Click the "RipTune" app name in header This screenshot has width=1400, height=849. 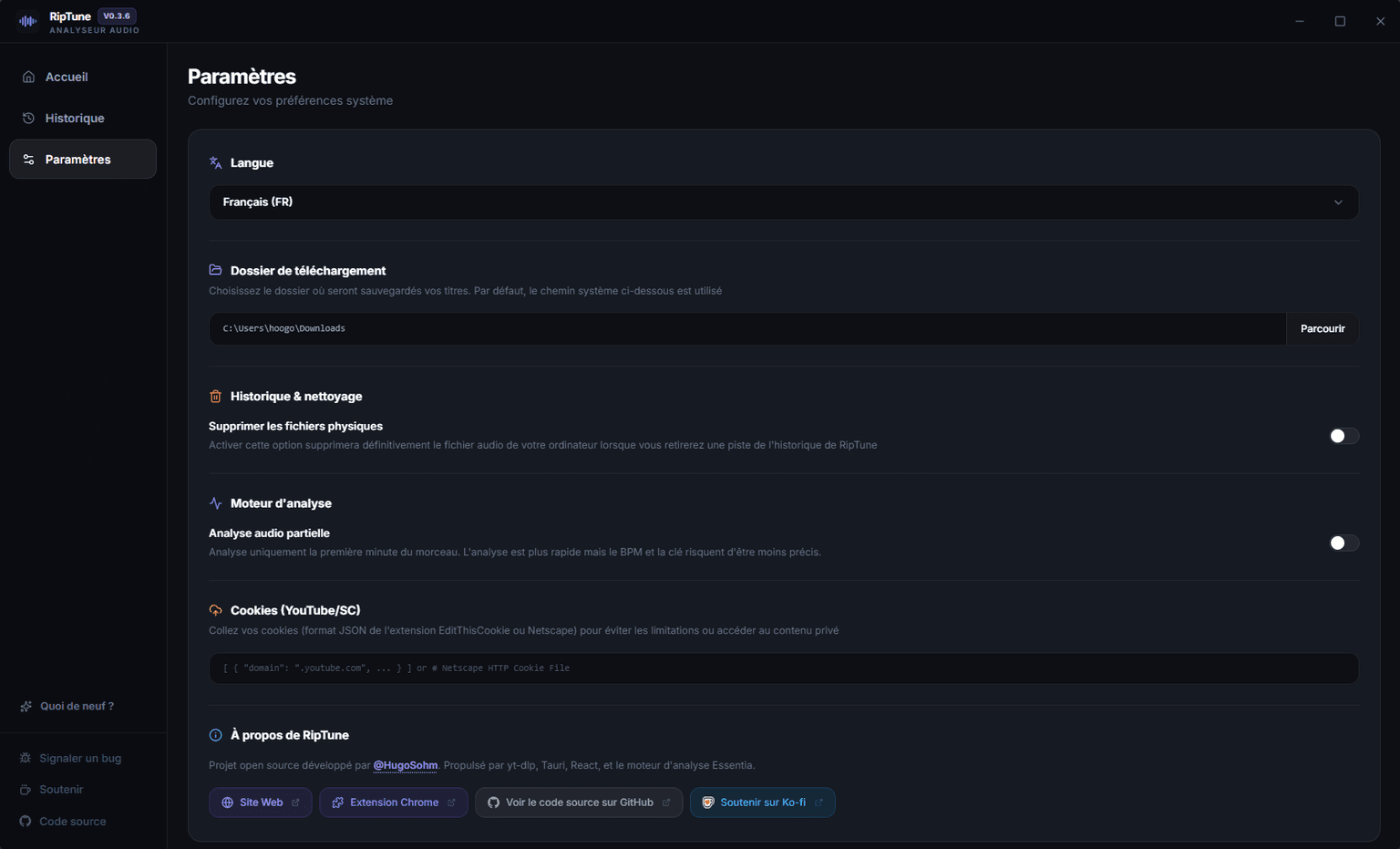(x=70, y=16)
